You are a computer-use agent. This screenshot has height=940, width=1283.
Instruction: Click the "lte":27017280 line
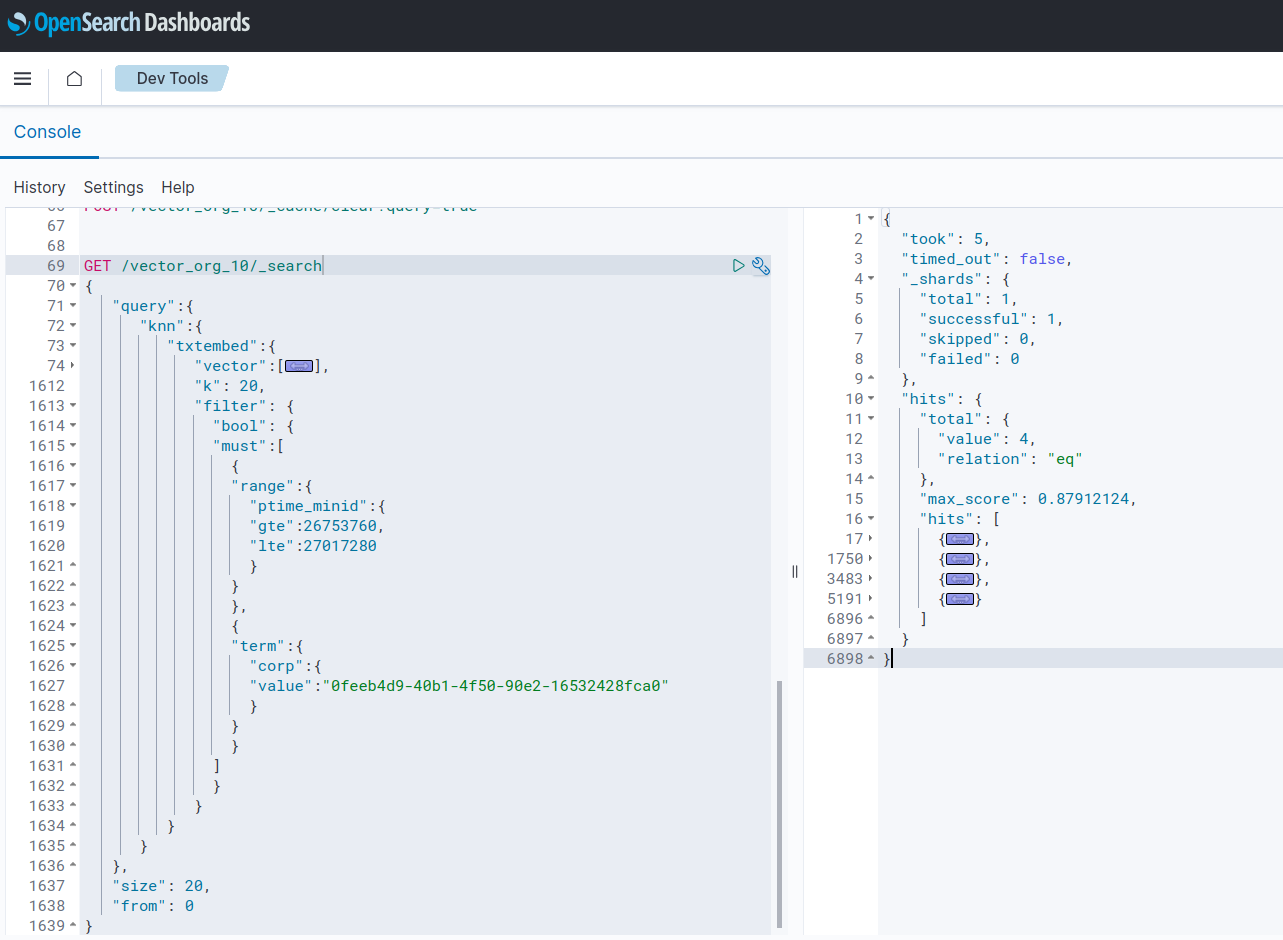313,546
